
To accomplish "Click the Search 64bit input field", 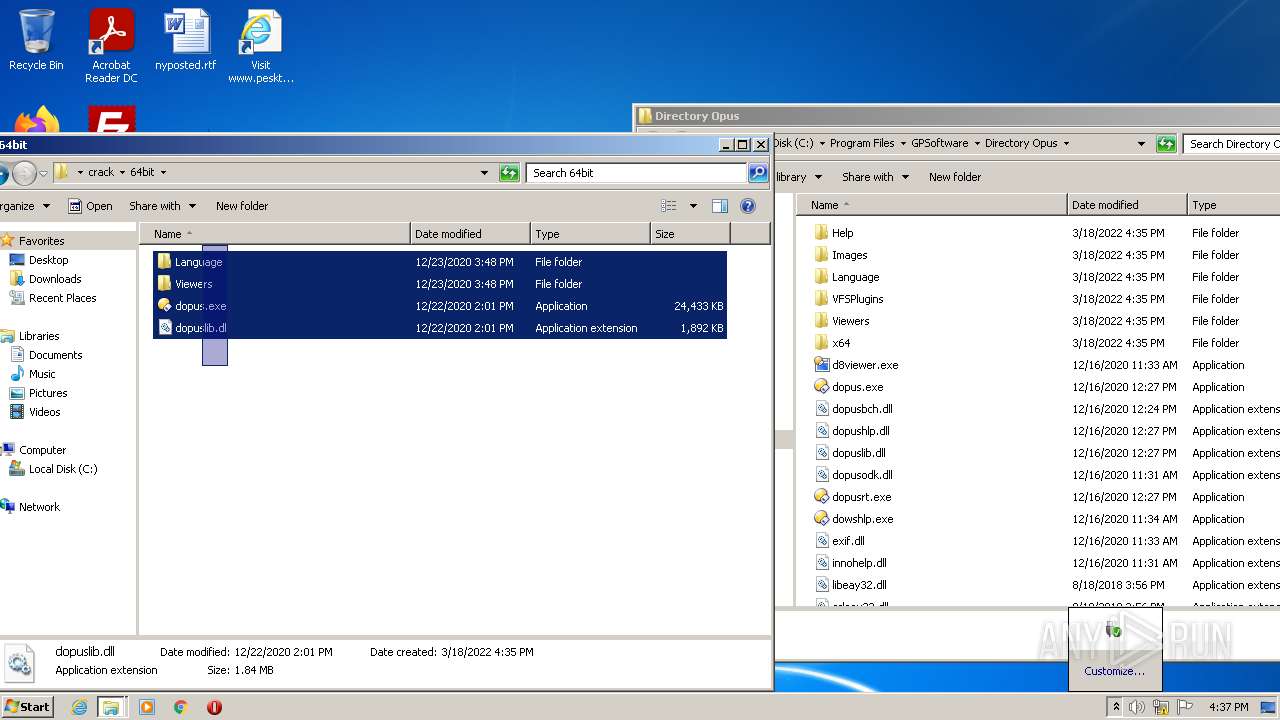I will pos(637,173).
